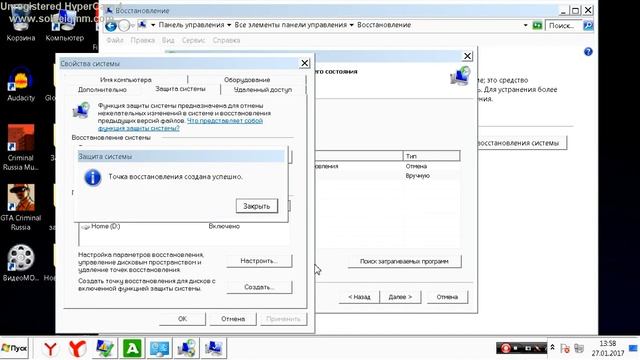The height and width of the screenshot is (360, 640).
Task: Open the last computer icon on taskbar
Action: click(213, 349)
